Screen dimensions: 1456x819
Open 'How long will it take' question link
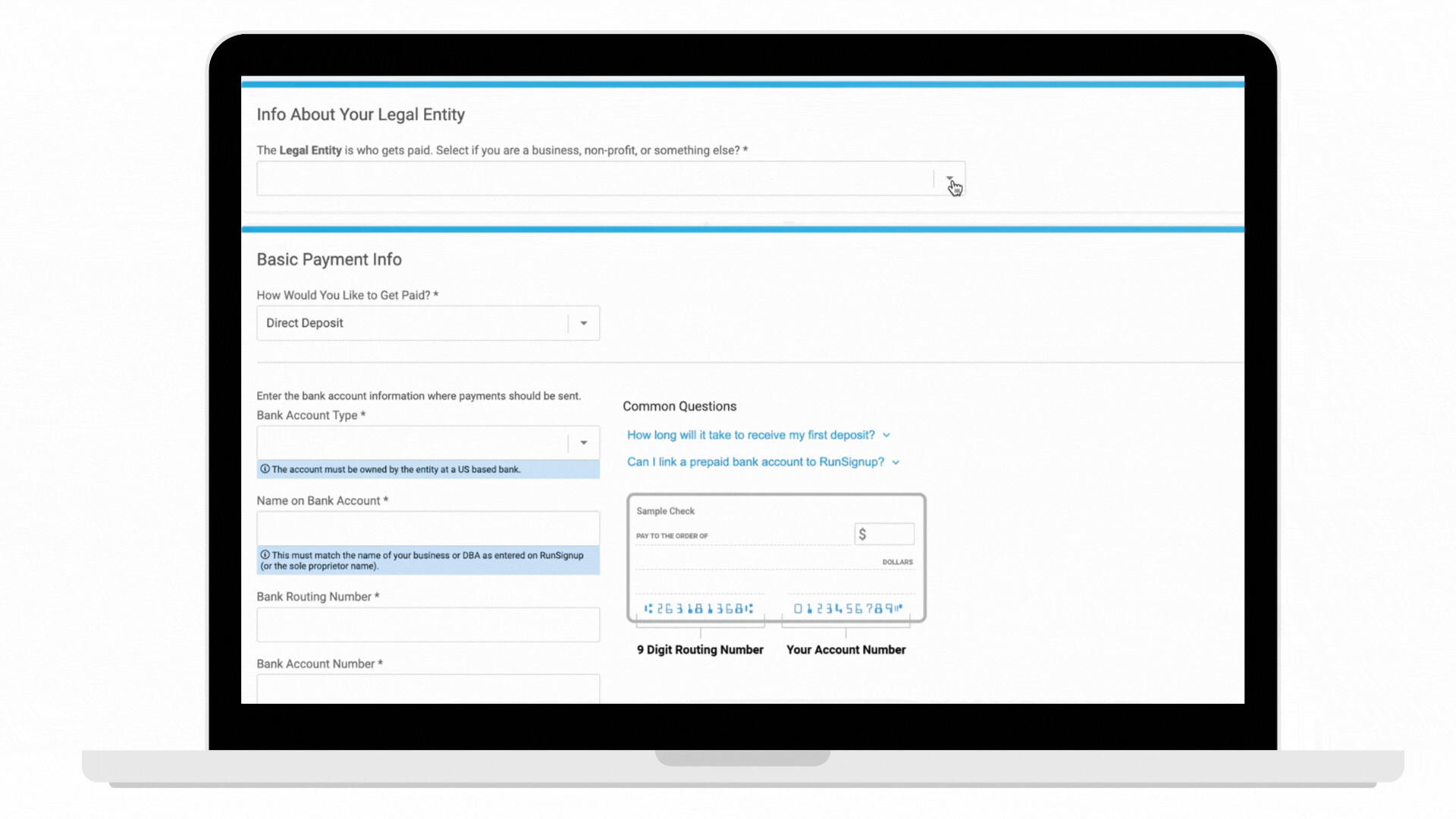tap(750, 435)
